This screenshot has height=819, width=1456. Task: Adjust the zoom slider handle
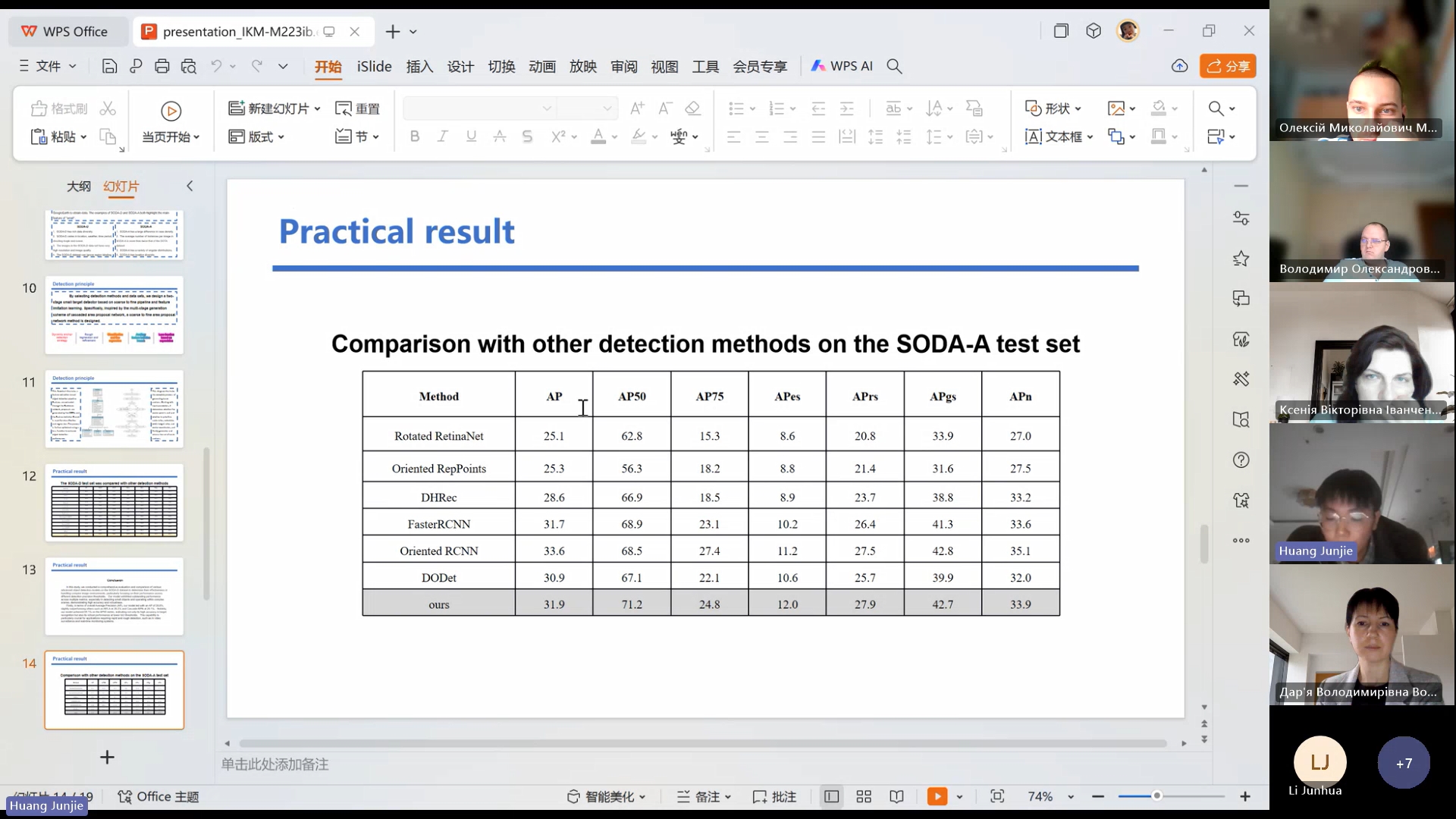pyautogui.click(x=1156, y=796)
